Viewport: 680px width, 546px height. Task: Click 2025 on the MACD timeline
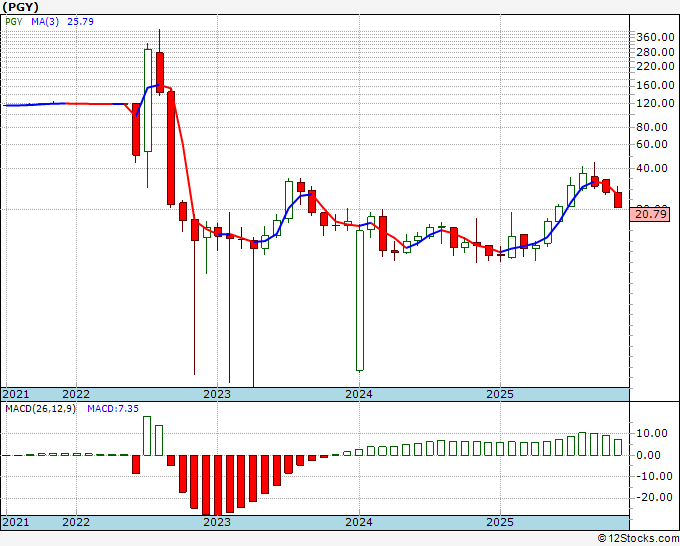pyautogui.click(x=500, y=522)
